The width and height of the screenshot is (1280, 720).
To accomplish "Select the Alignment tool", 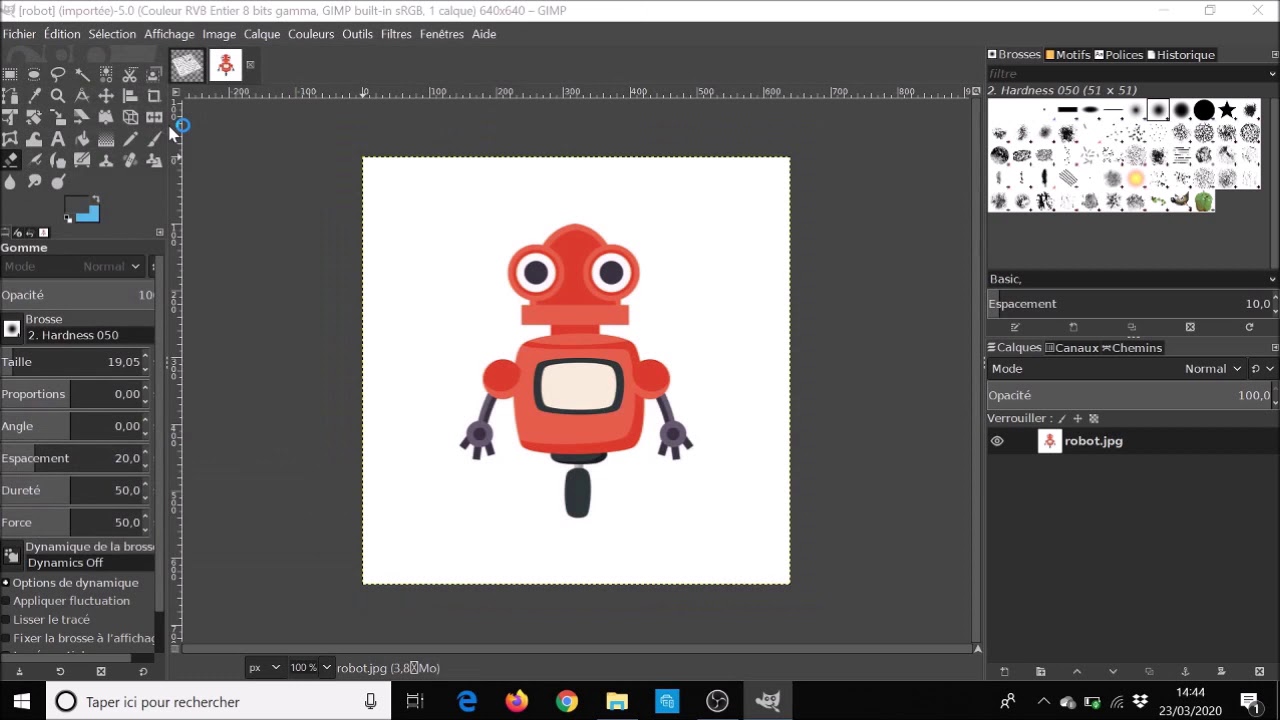I will tap(130, 96).
